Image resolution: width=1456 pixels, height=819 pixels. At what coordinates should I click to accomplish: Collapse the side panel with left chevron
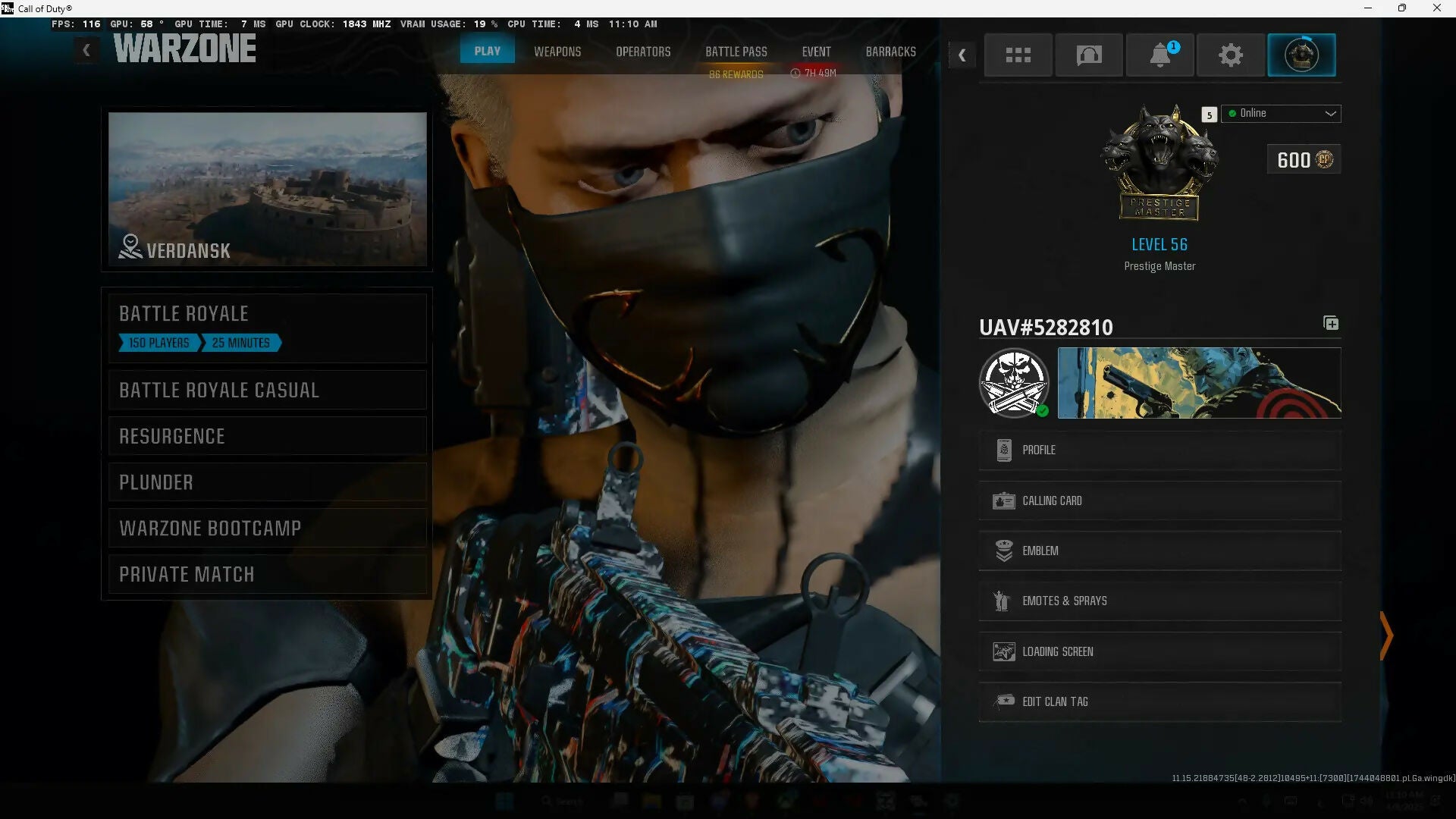click(962, 55)
